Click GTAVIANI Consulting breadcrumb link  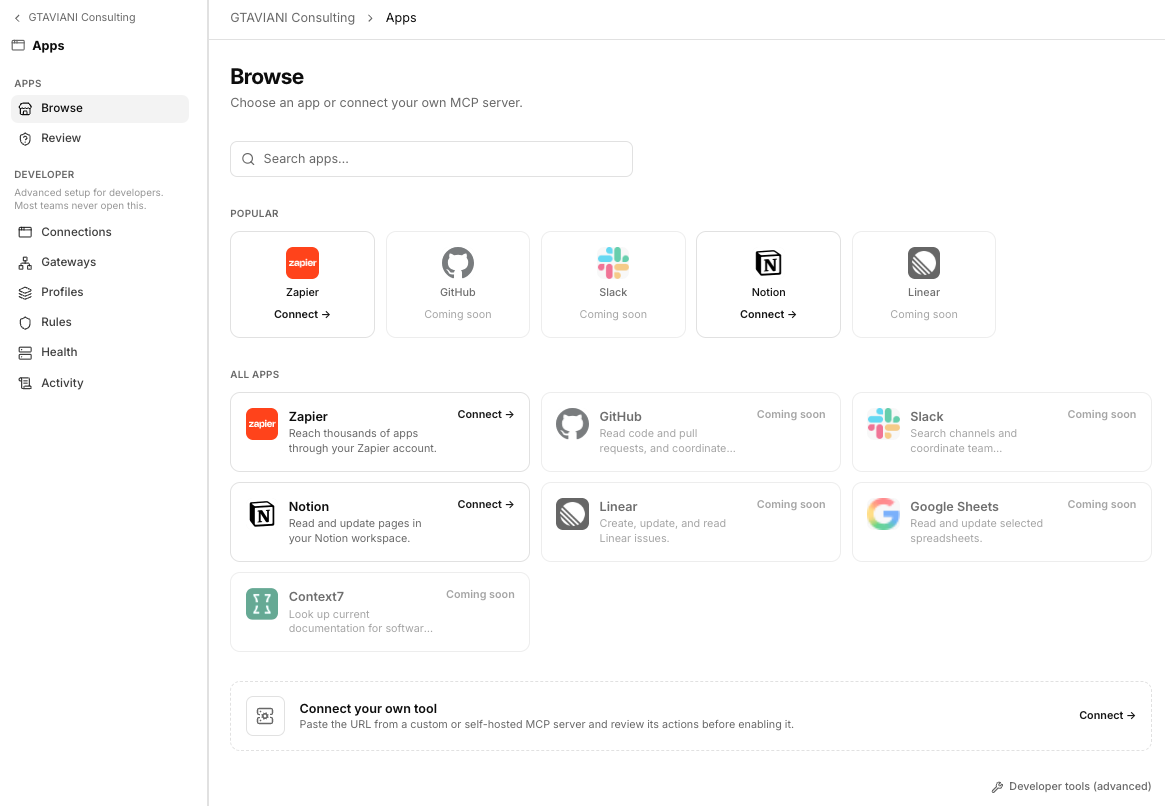(x=292, y=18)
